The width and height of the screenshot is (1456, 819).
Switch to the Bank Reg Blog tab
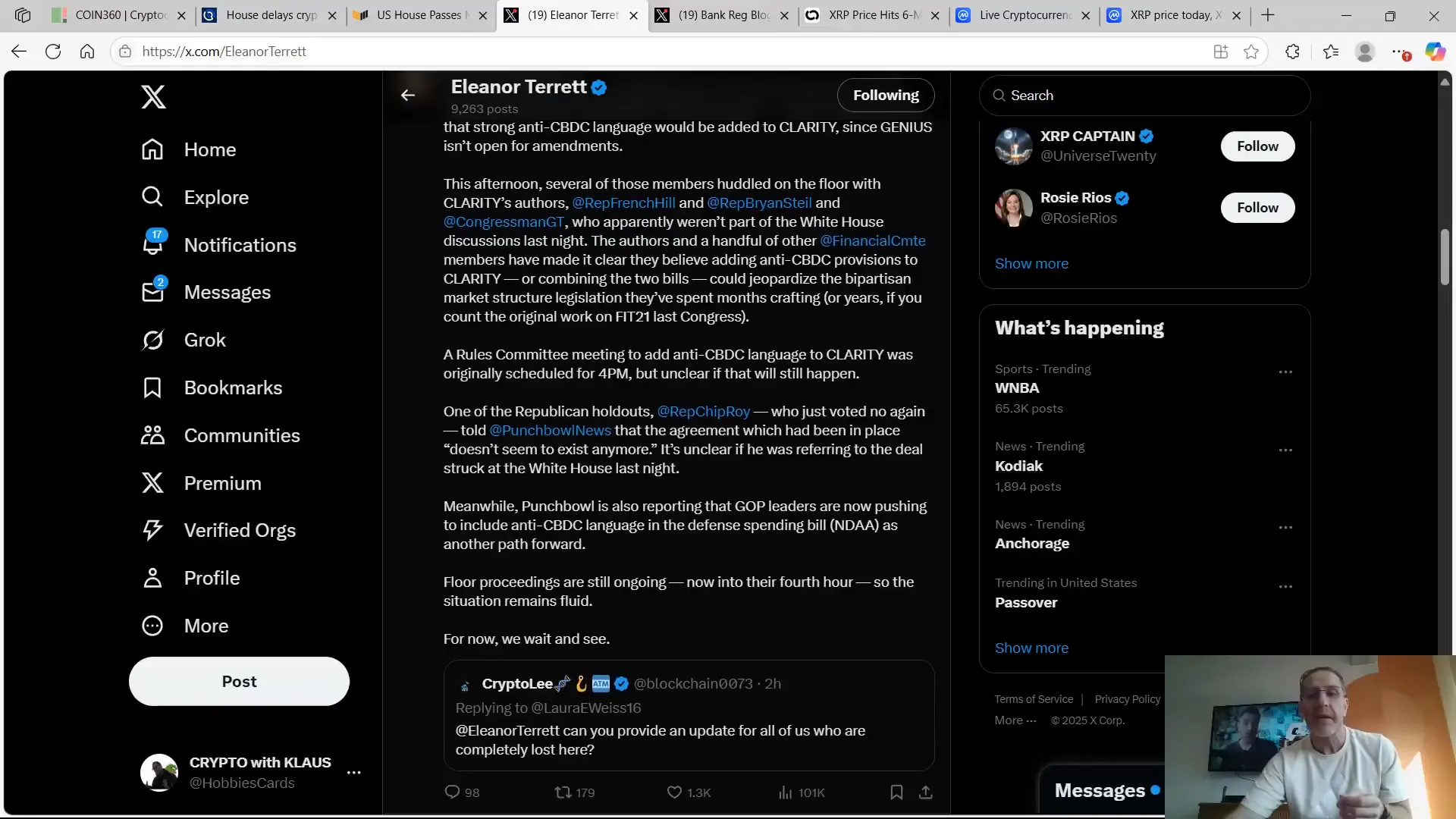pos(723,15)
